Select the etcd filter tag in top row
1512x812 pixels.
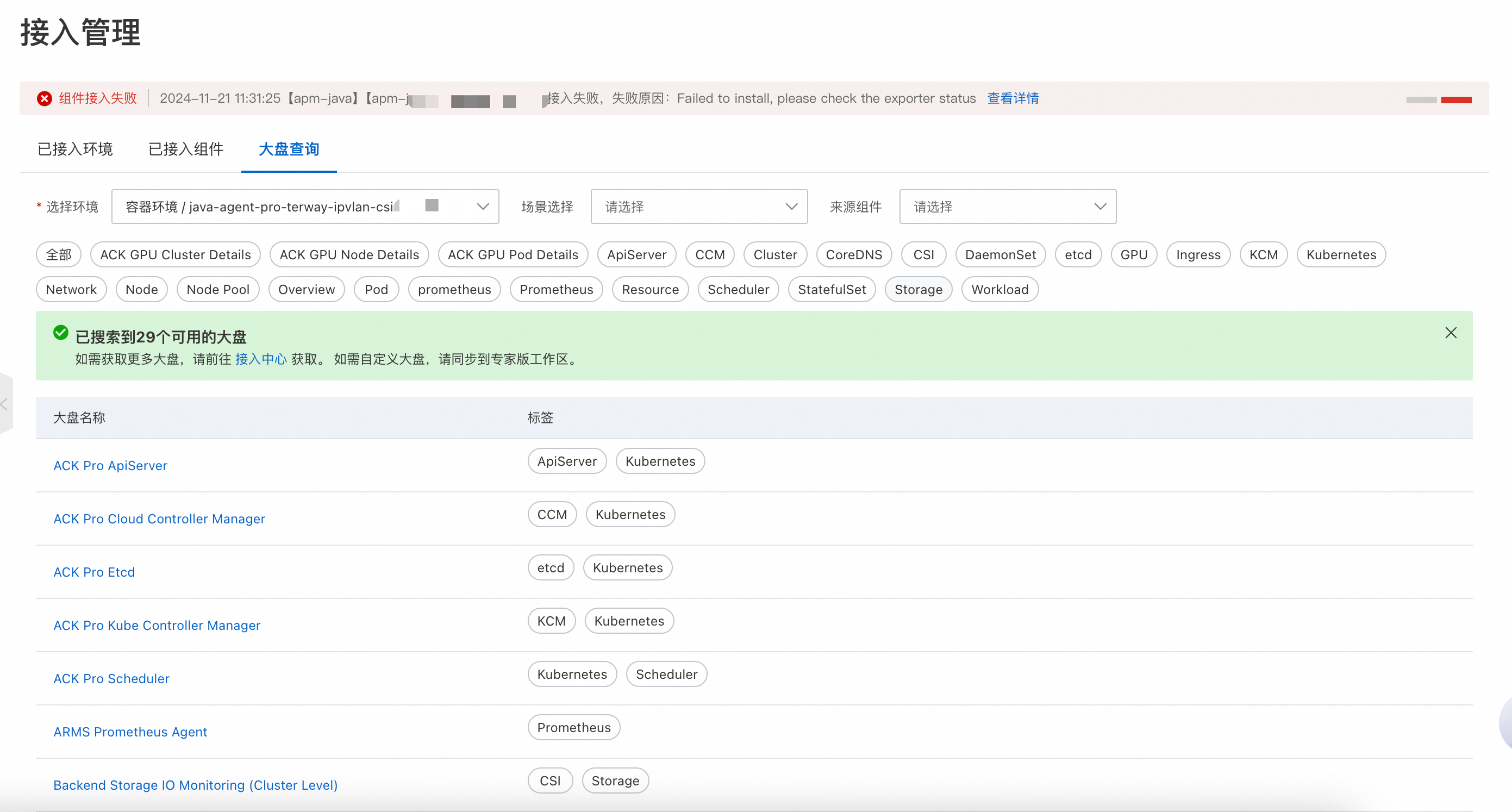(x=1078, y=255)
